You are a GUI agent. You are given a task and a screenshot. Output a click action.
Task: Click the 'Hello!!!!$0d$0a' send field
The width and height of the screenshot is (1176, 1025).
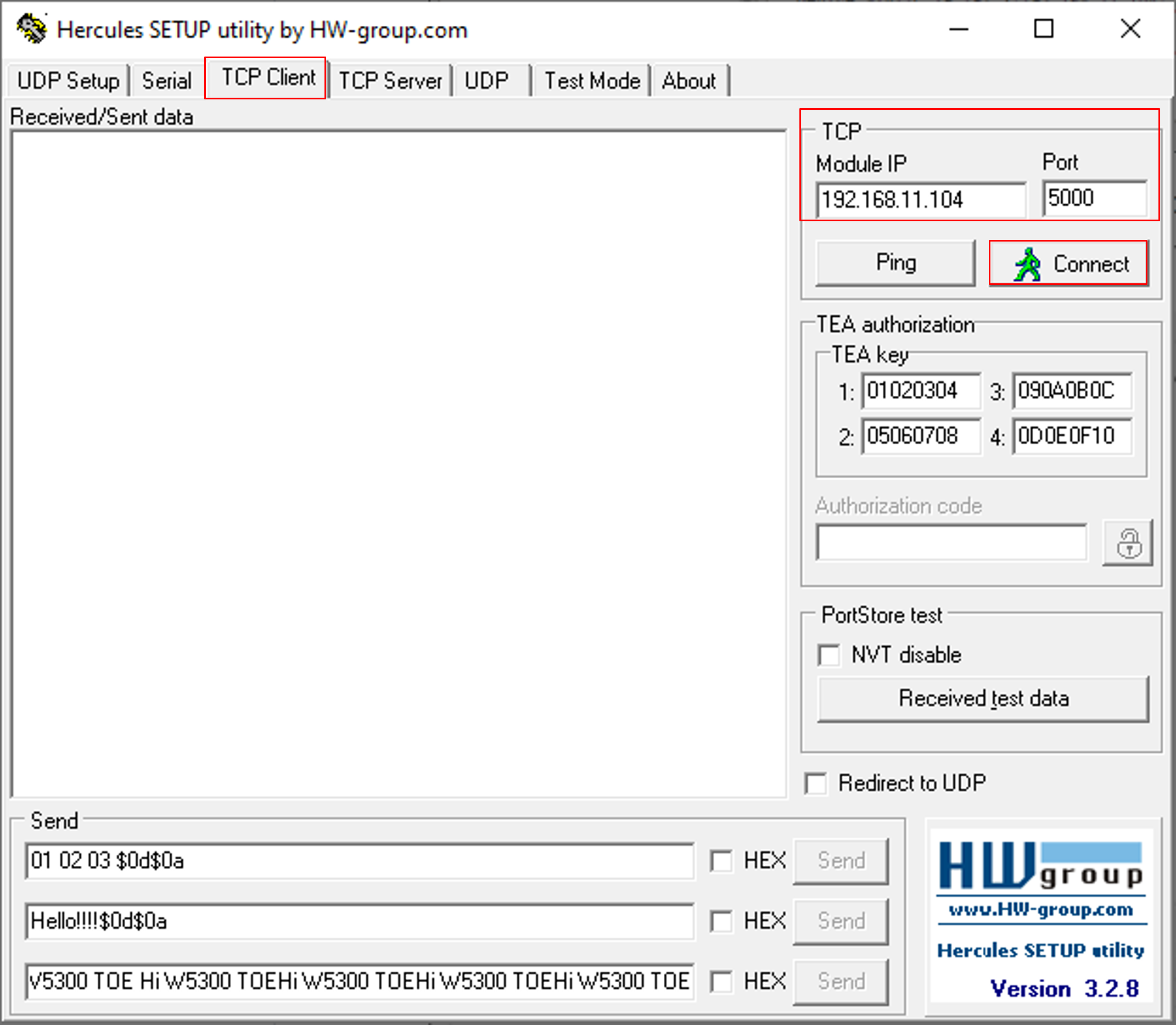click(360, 921)
